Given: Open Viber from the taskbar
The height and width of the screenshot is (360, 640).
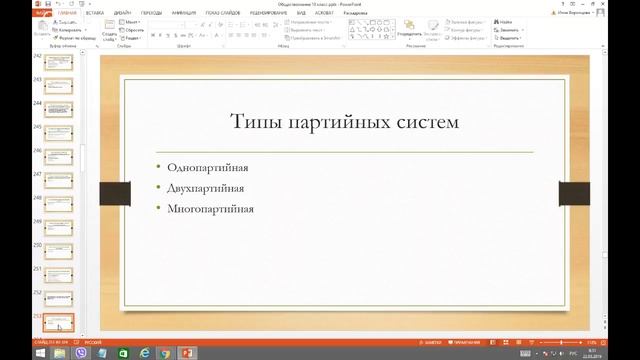Looking at the screenshot, I should (81, 353).
